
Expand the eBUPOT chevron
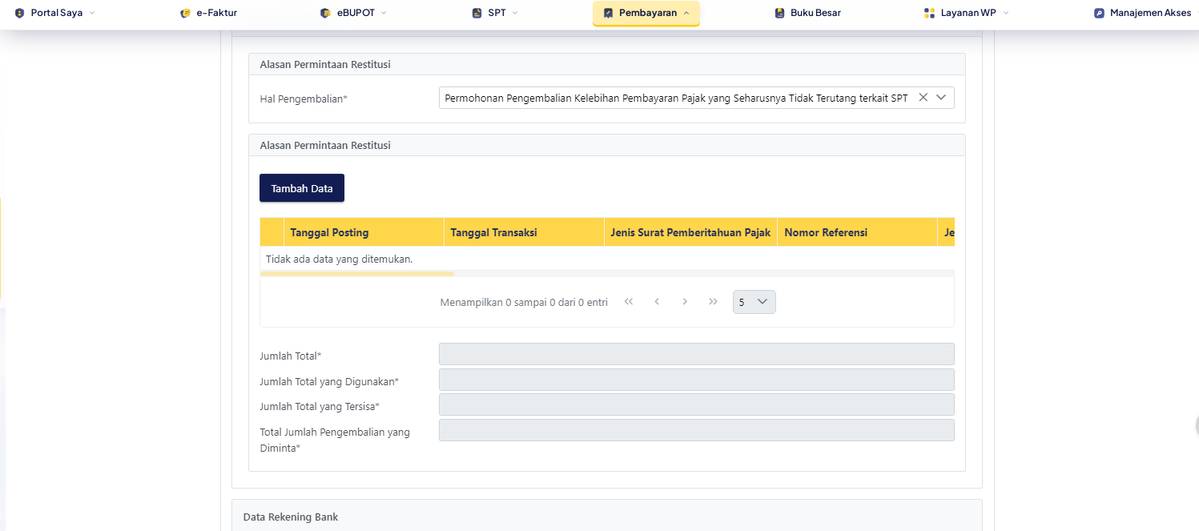pos(383,13)
